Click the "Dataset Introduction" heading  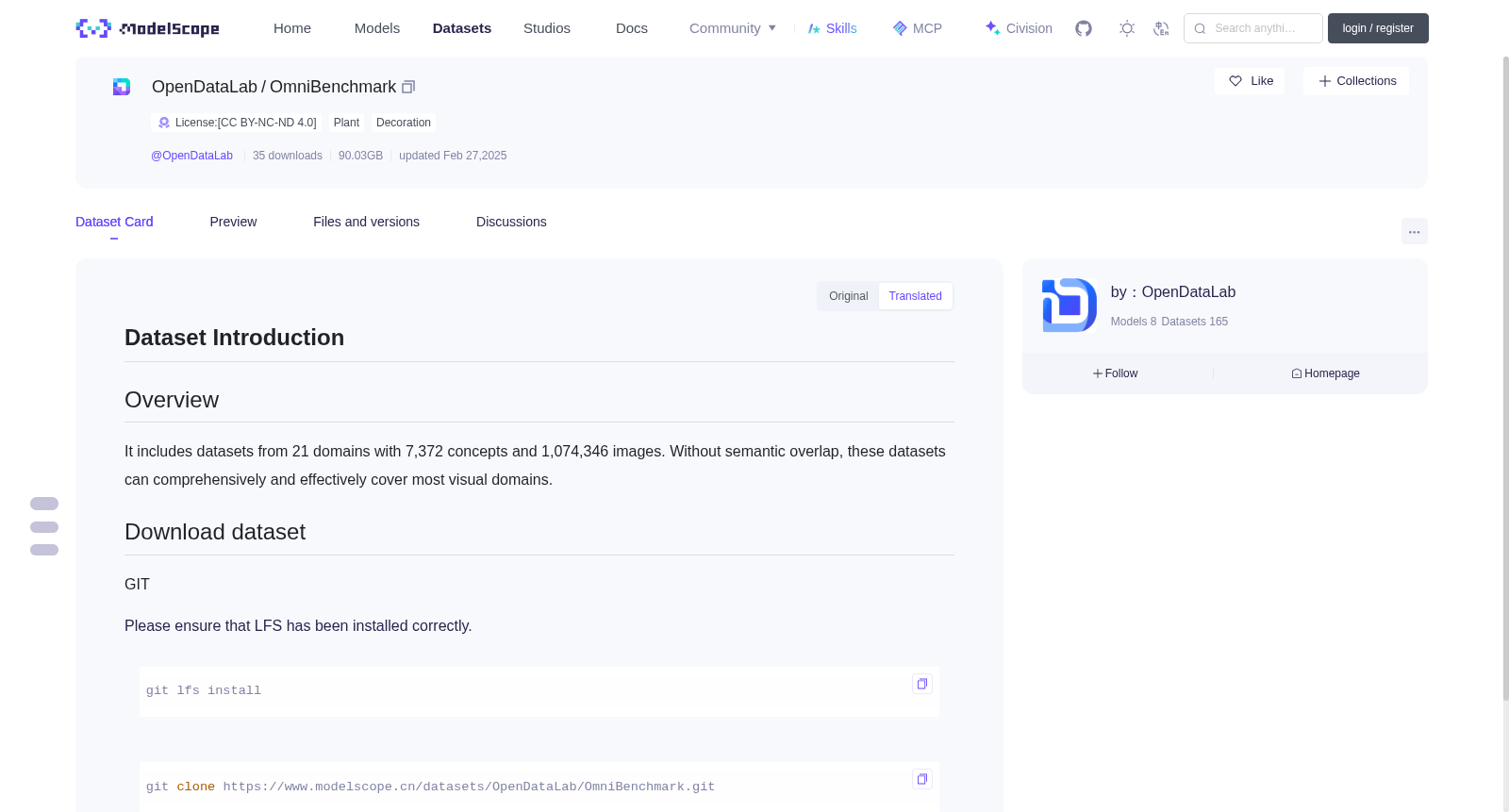pyautogui.click(x=234, y=338)
